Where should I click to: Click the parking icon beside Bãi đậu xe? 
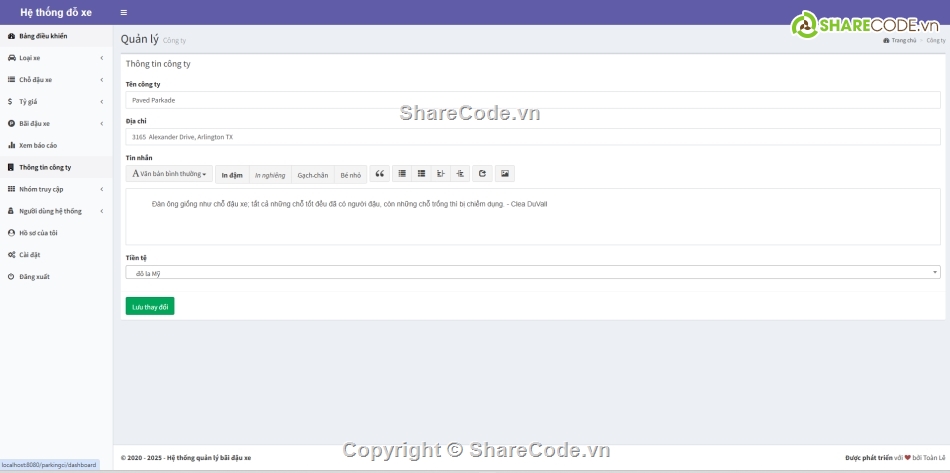tap(11, 124)
